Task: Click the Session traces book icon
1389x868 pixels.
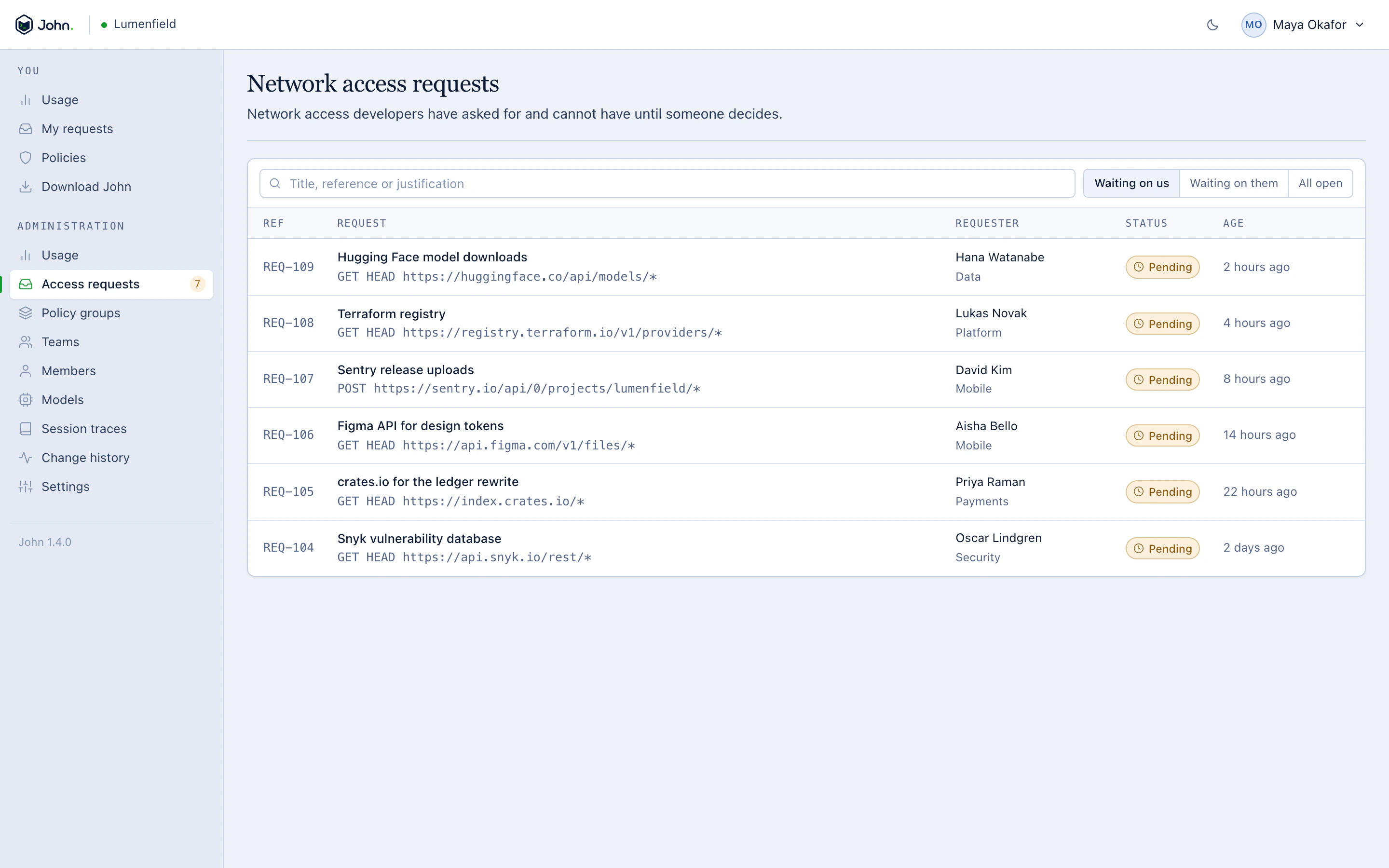Action: (x=25, y=429)
